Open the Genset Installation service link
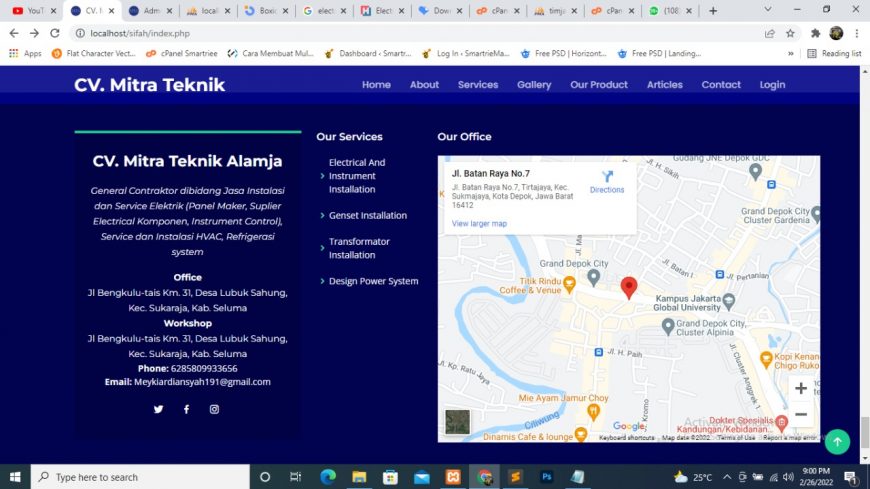This screenshot has height=489, width=870. (x=367, y=215)
